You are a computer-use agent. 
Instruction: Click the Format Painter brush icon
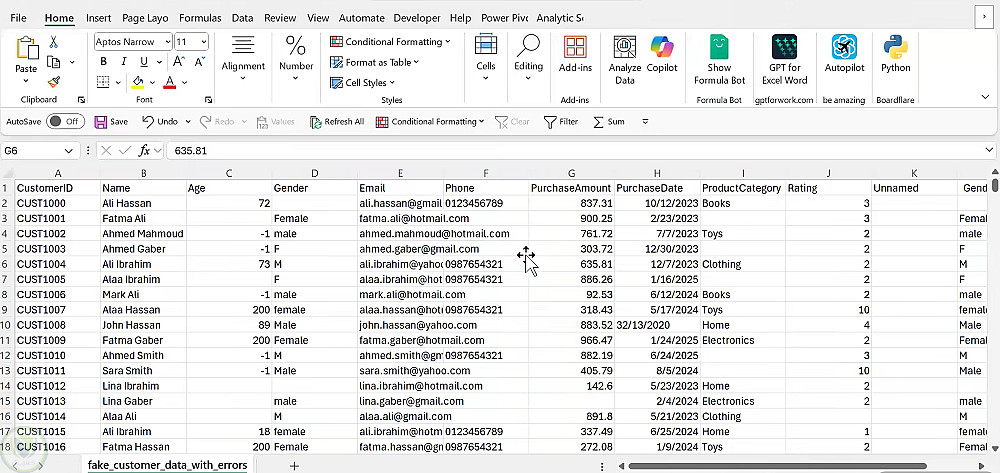54,82
